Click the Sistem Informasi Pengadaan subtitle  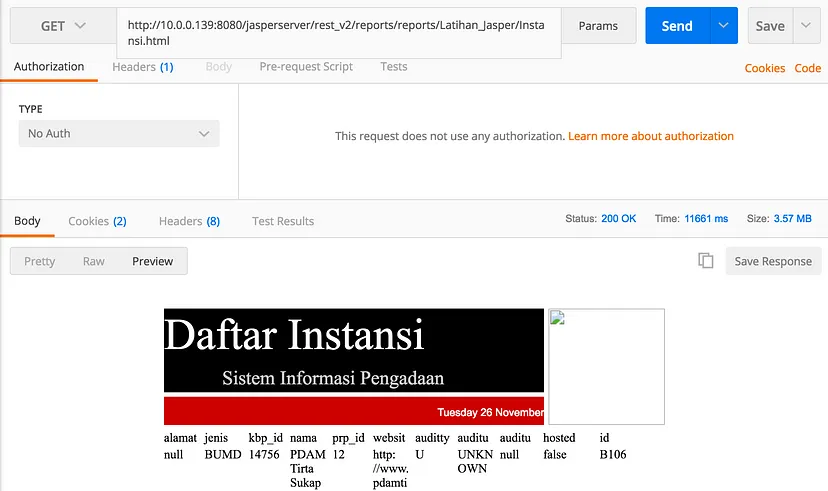pyautogui.click(x=333, y=378)
